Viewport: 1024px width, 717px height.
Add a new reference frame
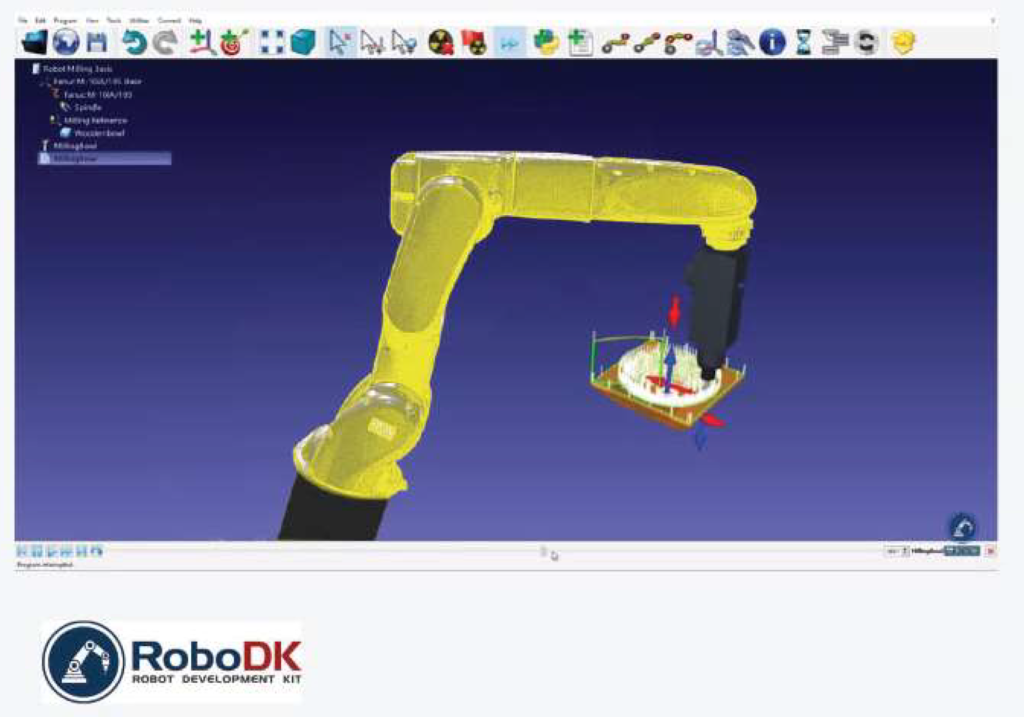click(x=202, y=42)
